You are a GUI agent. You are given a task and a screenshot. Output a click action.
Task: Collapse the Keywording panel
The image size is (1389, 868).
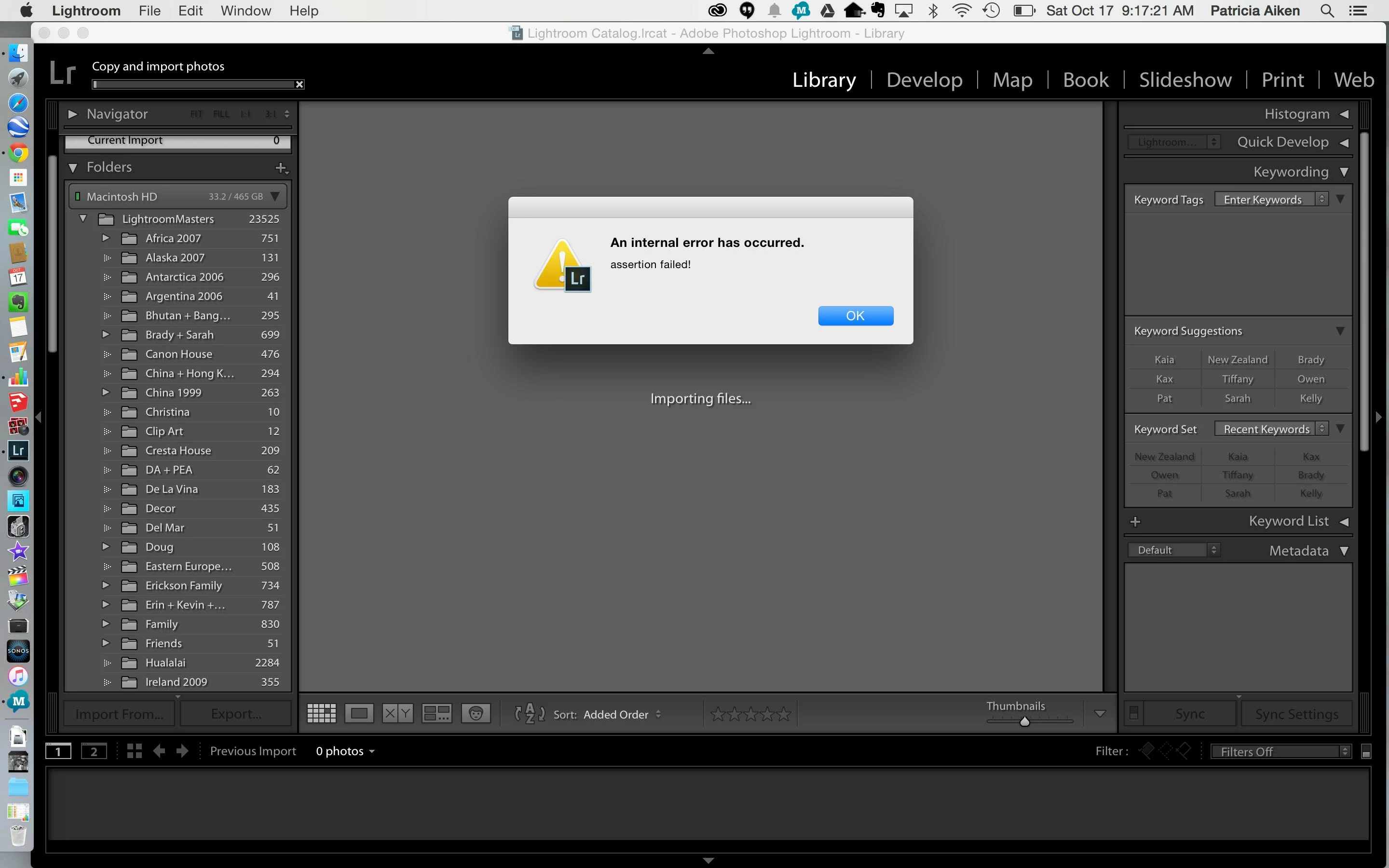coord(1344,172)
